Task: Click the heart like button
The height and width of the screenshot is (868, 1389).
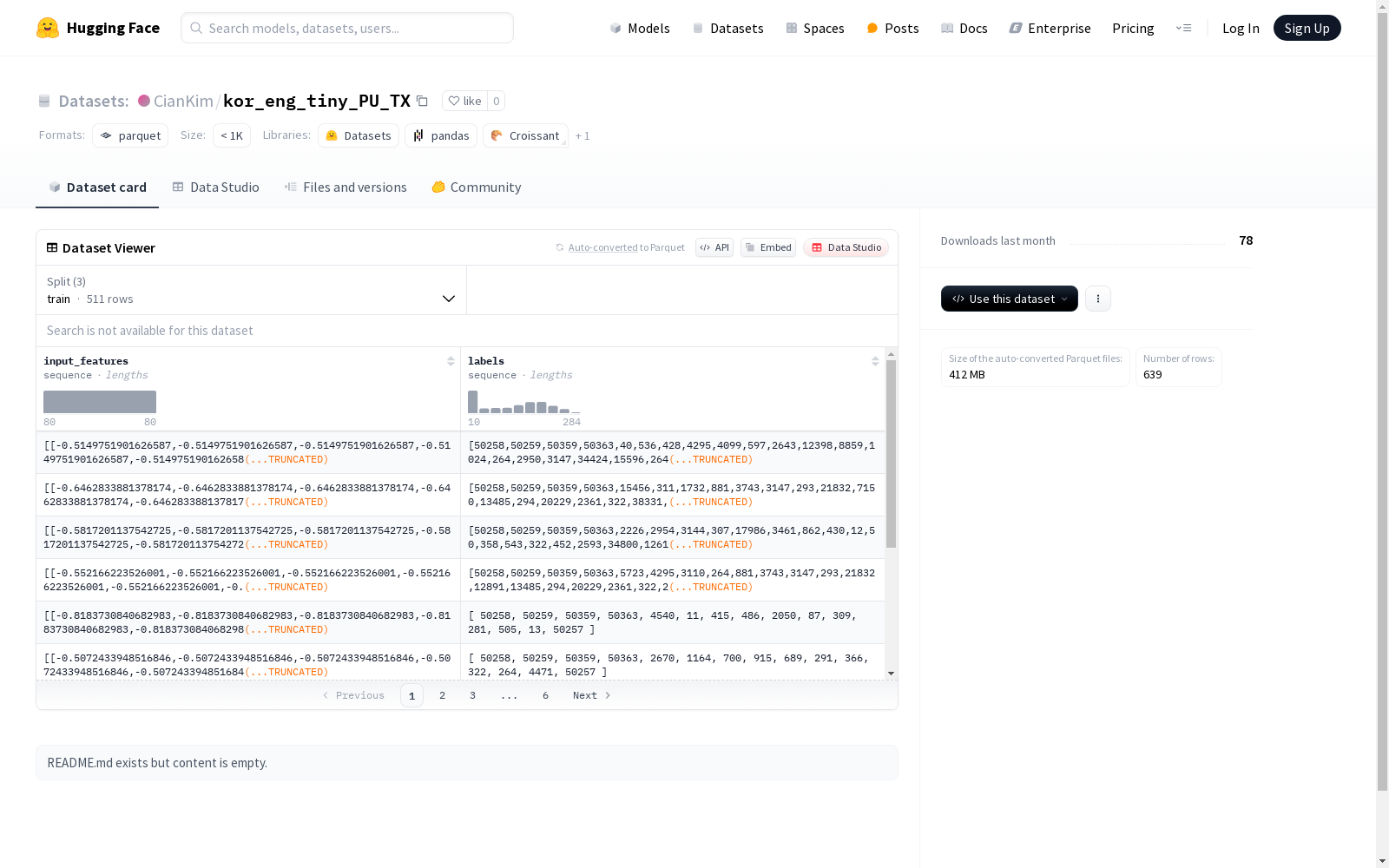Action: (464, 101)
